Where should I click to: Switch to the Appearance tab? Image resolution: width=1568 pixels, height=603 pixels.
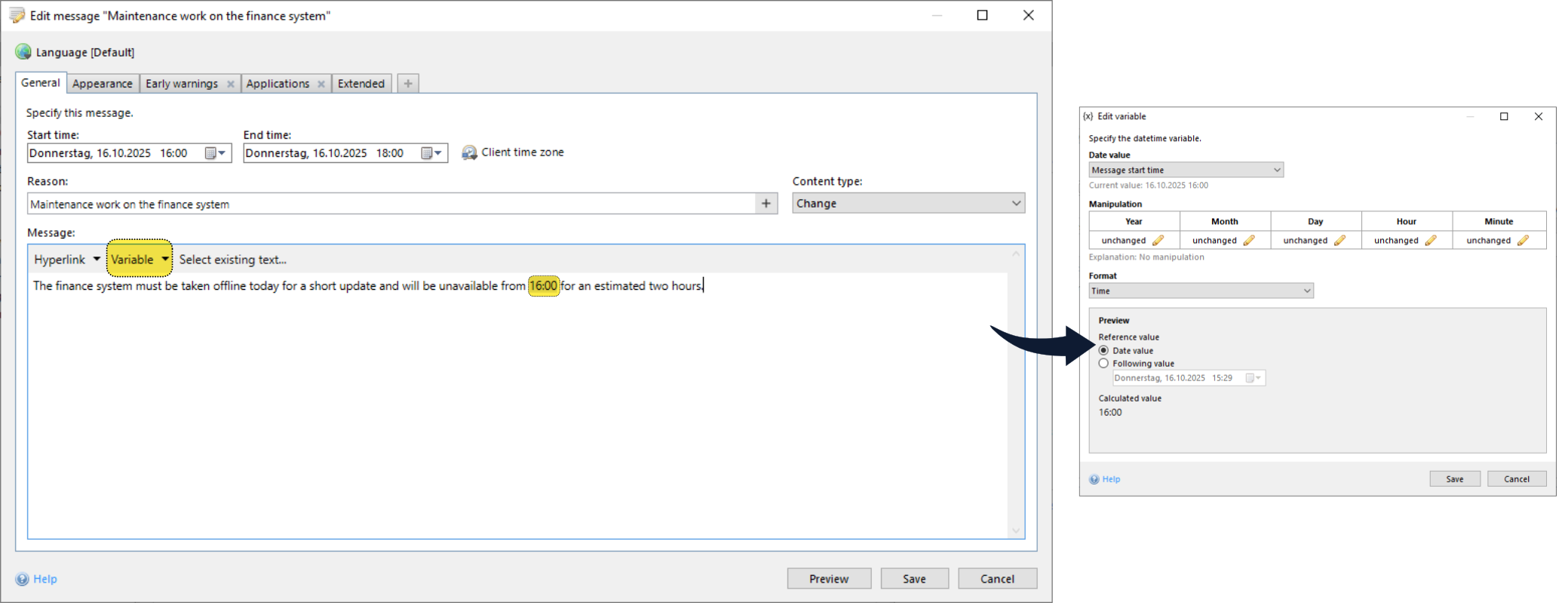[x=103, y=84]
